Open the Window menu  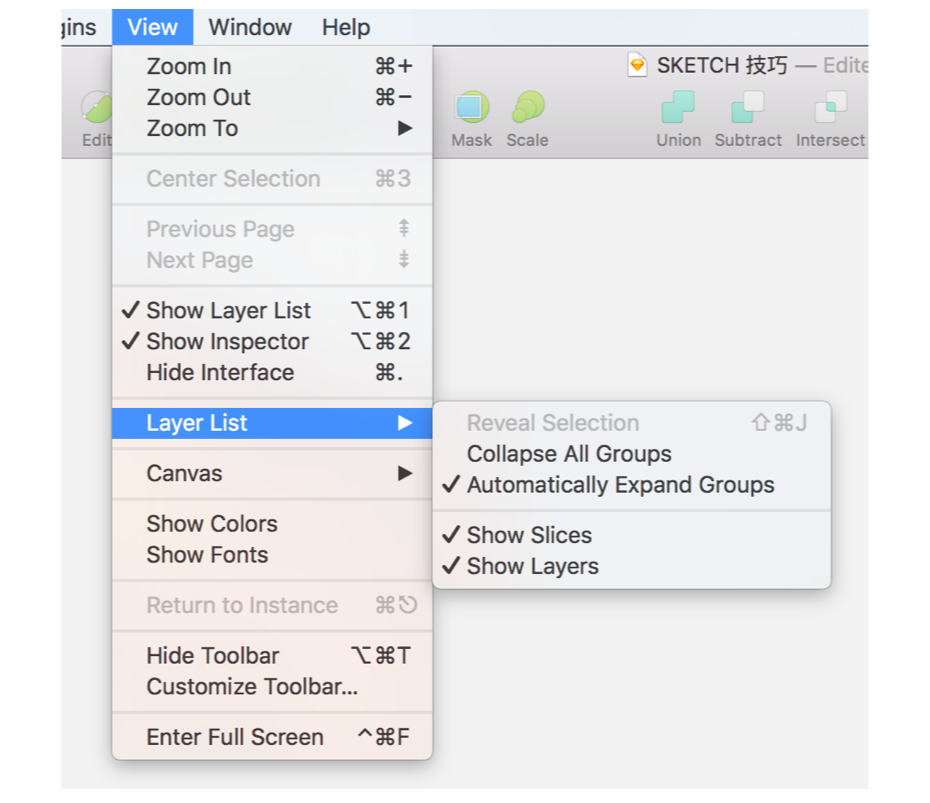pos(250,27)
